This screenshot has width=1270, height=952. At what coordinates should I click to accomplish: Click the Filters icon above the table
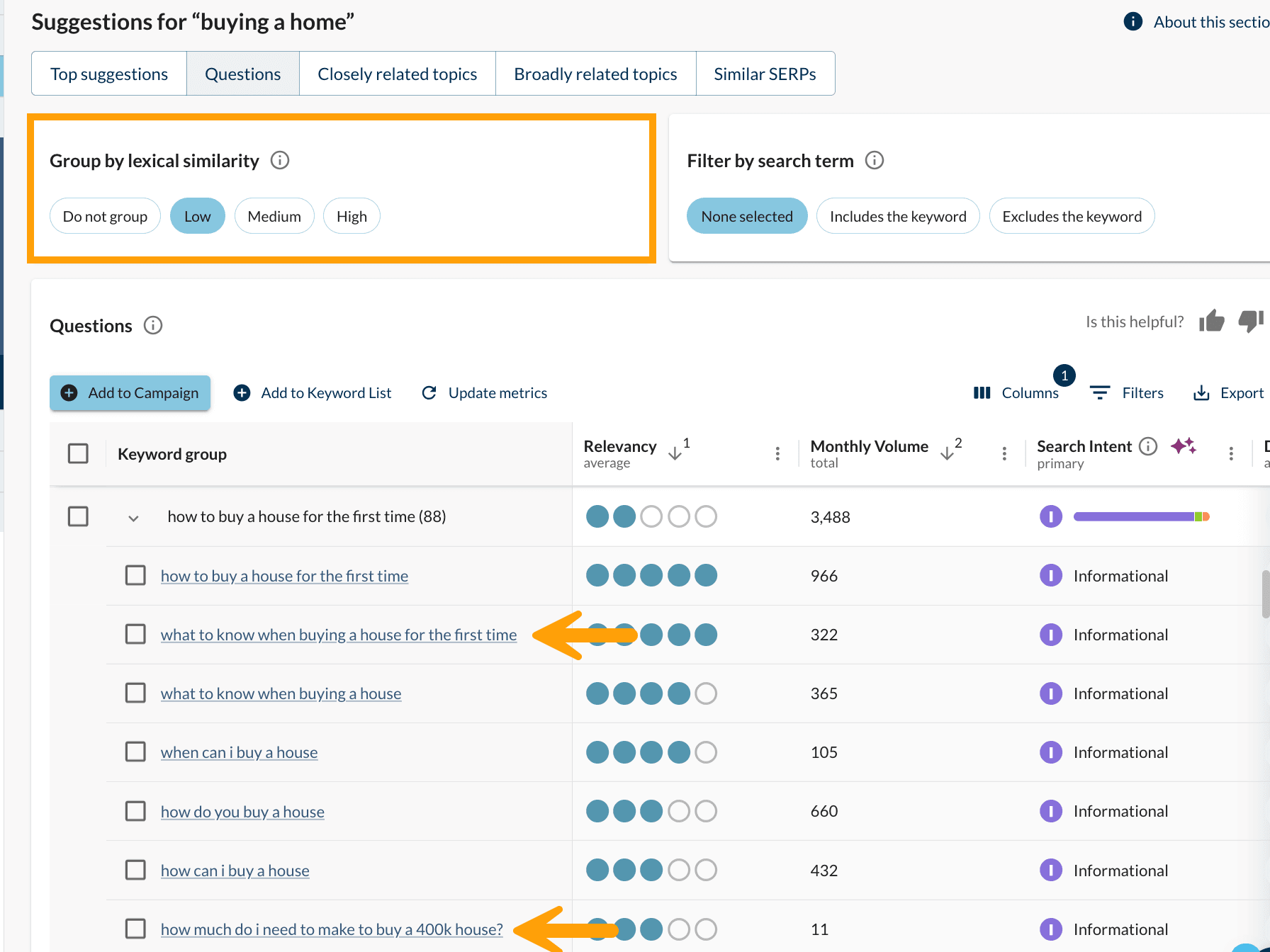[x=1099, y=392]
